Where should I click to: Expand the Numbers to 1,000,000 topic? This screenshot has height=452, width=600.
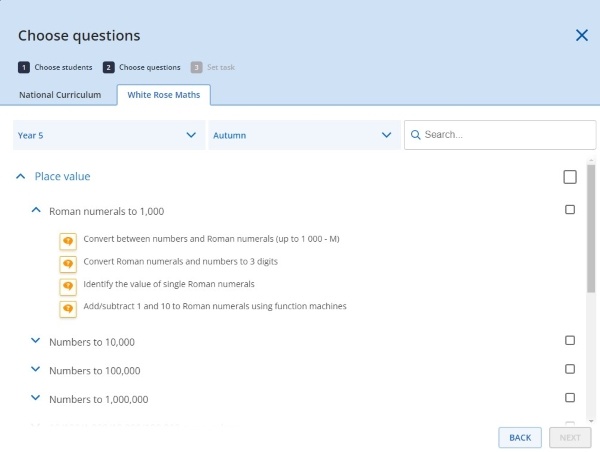(36, 398)
